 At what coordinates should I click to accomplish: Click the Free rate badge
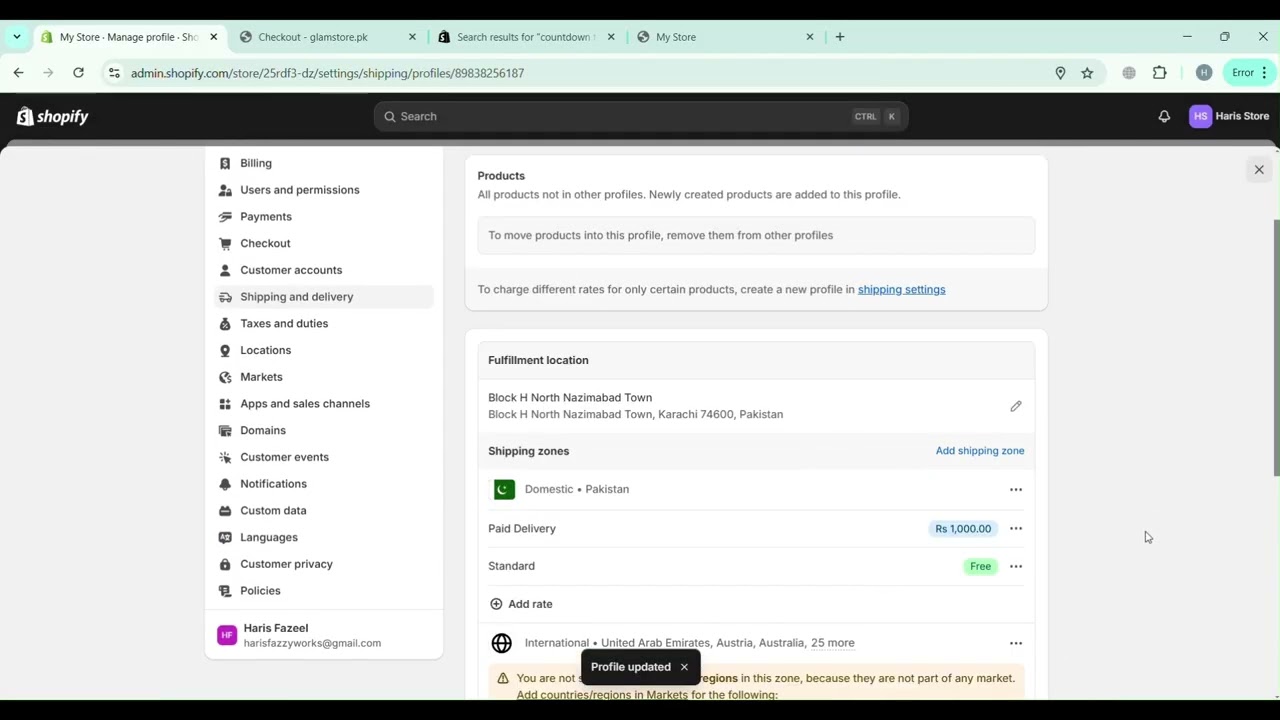tap(980, 567)
